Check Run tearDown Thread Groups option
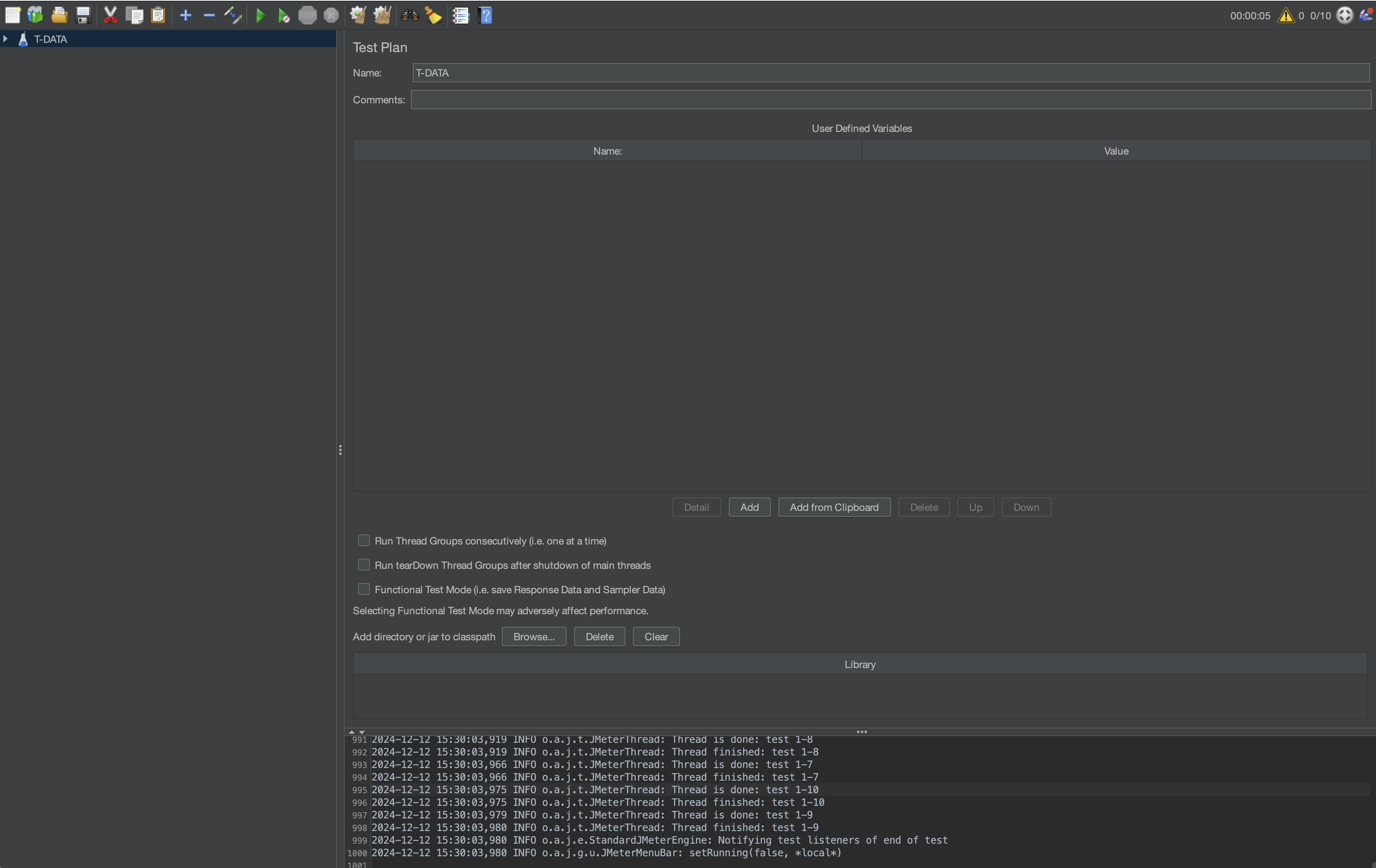 pyautogui.click(x=364, y=565)
